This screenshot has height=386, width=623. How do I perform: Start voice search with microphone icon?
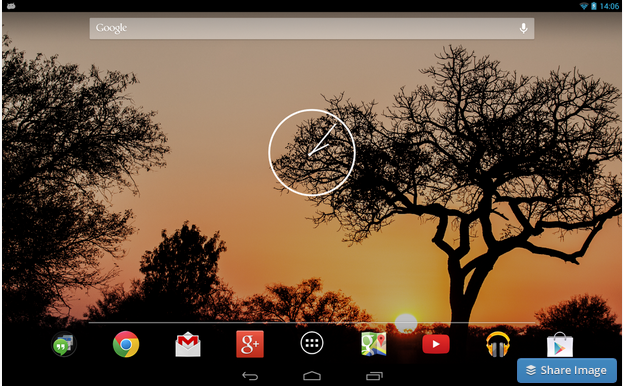pos(524,28)
